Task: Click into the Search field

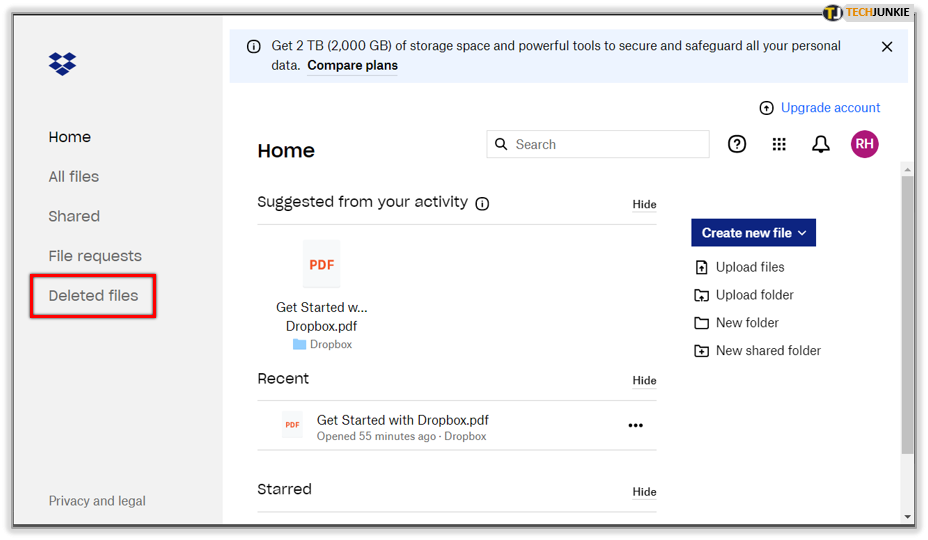Action: 598,144
